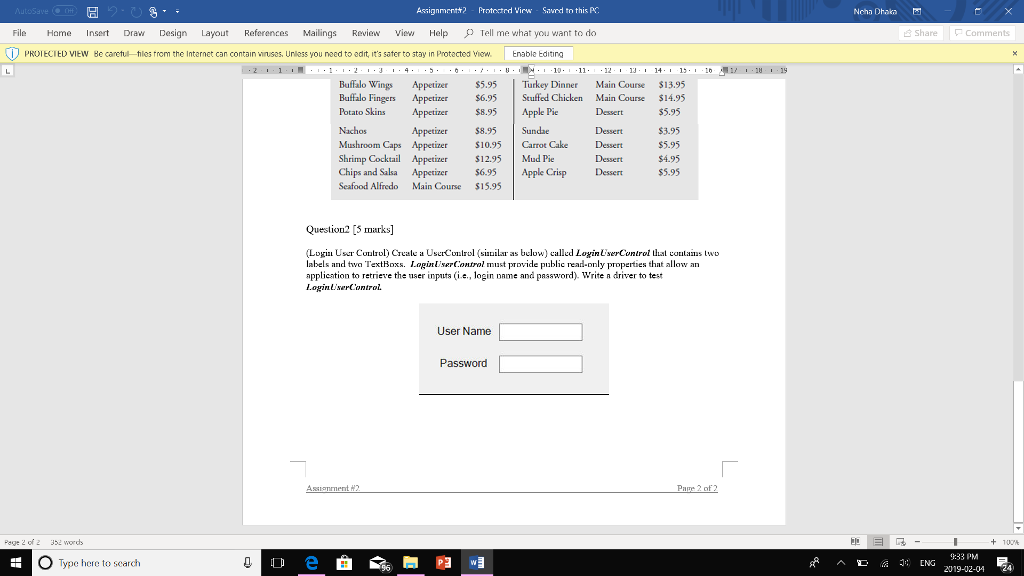Click the Touch/Mouse Mode hand icon
The image size is (1024, 576).
(153, 12)
